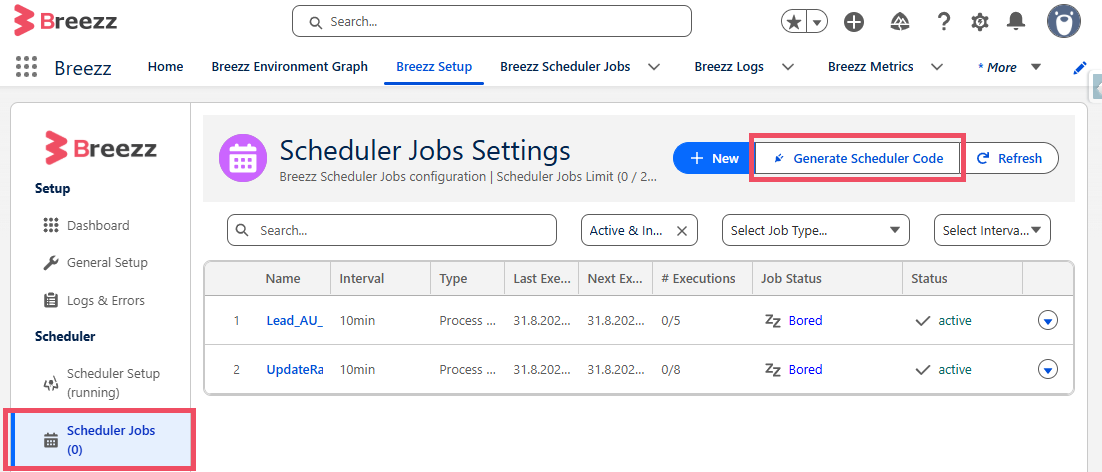The image size is (1102, 472).
Task: Open Scheduler Setup (running) in the sidebar
Action: [102, 383]
